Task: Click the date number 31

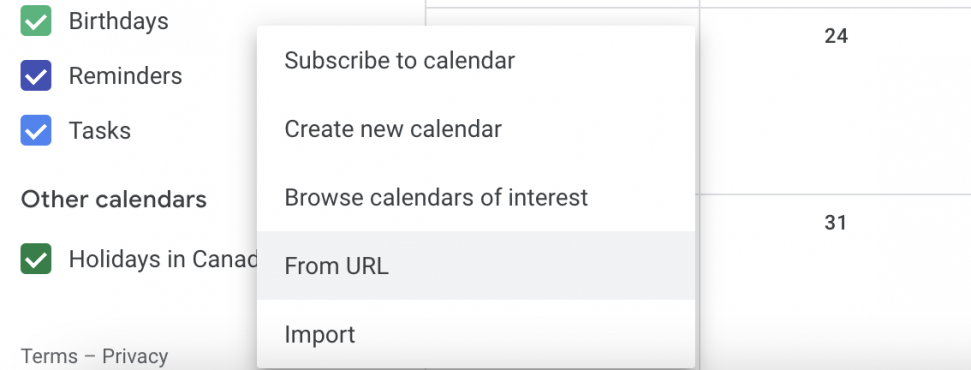Action: tap(836, 222)
